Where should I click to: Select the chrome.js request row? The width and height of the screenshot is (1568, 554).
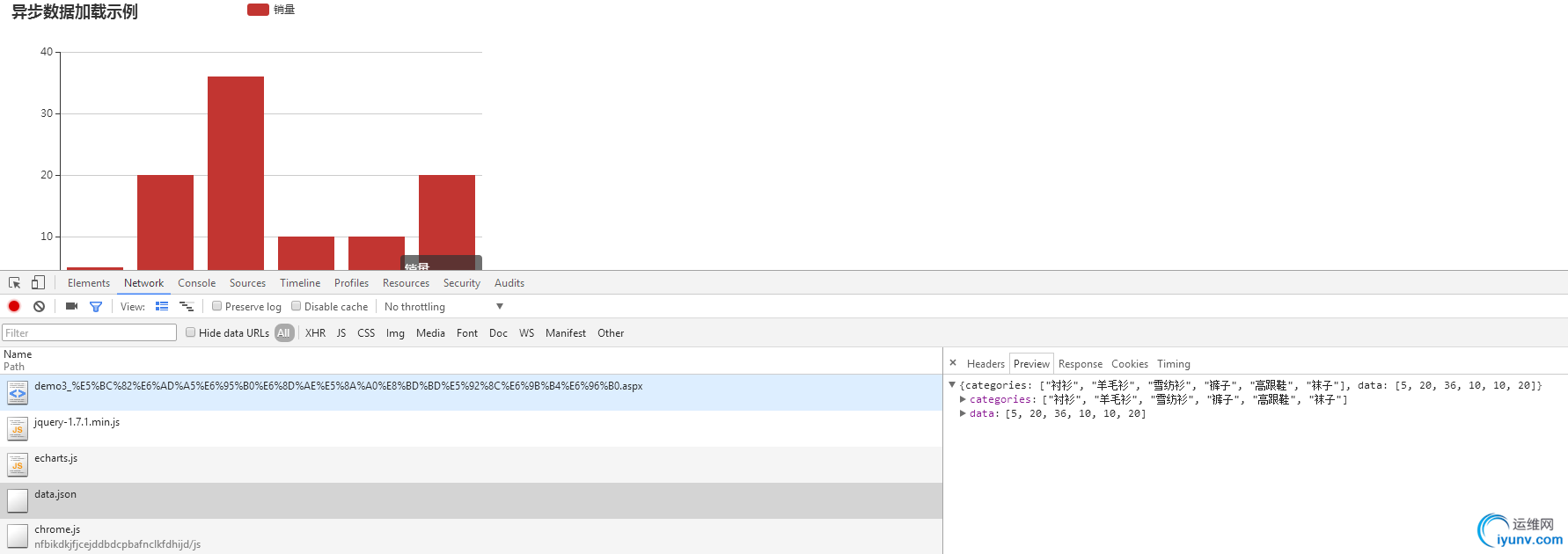(471, 536)
